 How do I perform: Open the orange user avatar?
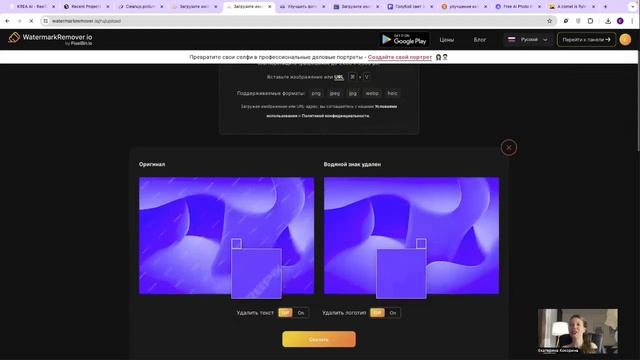coord(625,40)
